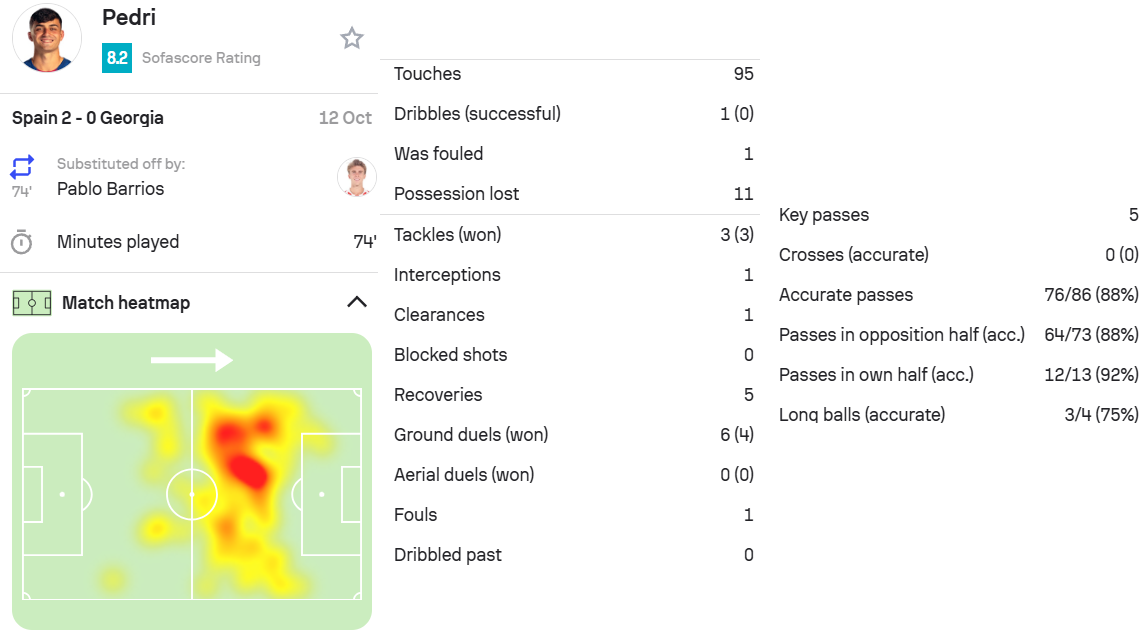Image resolution: width=1143 pixels, height=631 pixels.
Task: Click the substitution arrows icon
Action: (x=22, y=166)
